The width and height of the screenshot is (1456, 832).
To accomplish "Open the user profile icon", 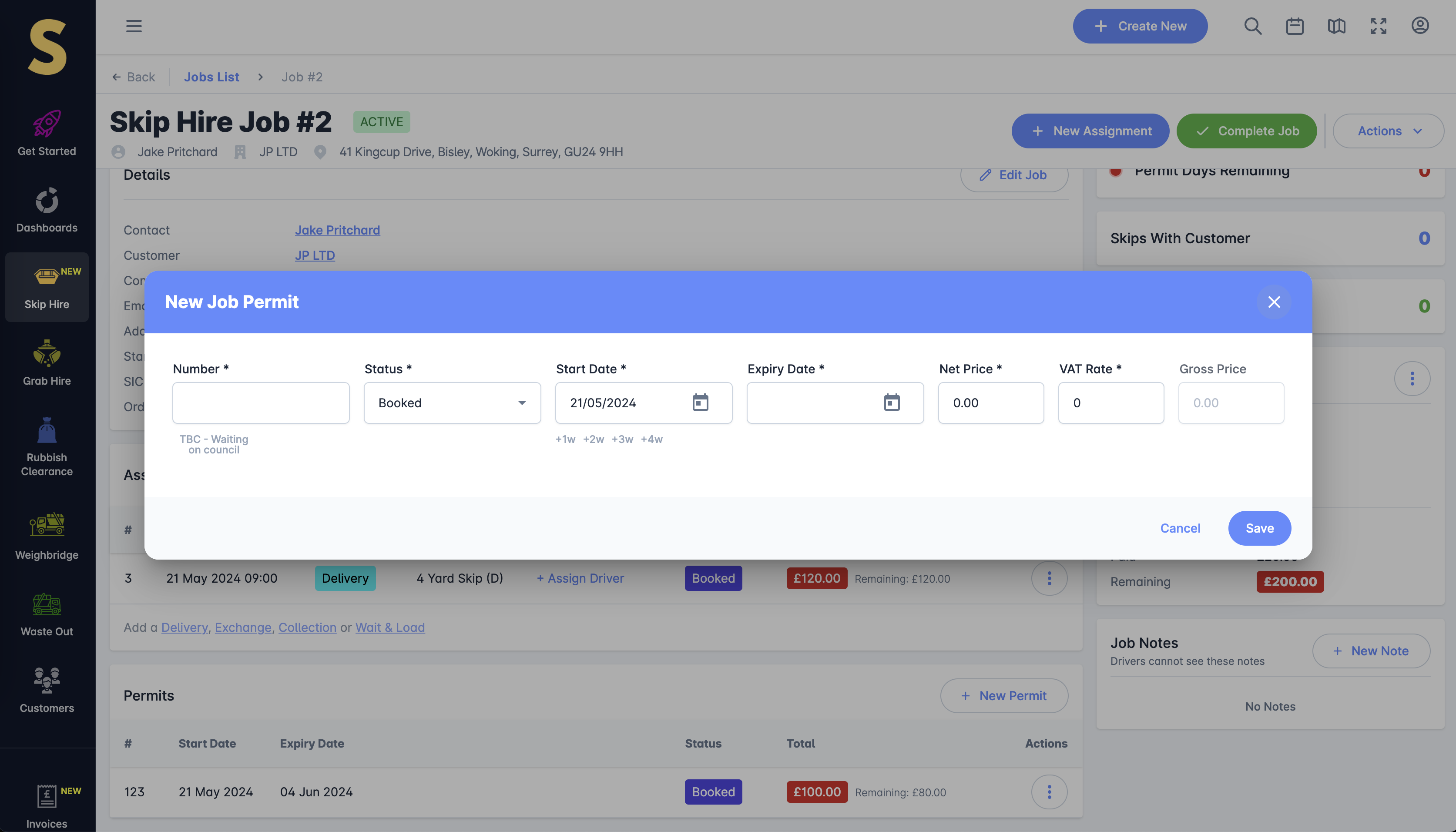I will (x=1419, y=26).
